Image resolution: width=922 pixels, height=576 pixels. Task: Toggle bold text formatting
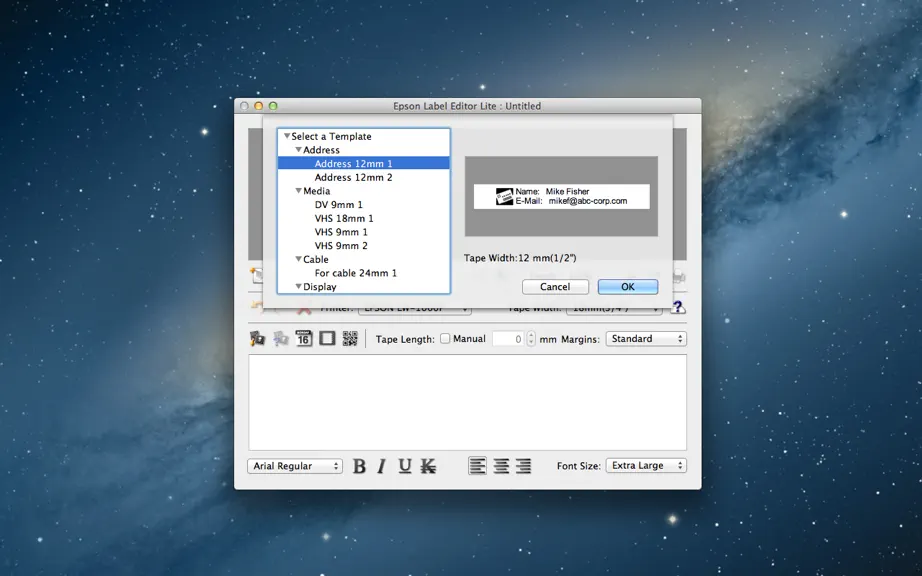(x=359, y=466)
